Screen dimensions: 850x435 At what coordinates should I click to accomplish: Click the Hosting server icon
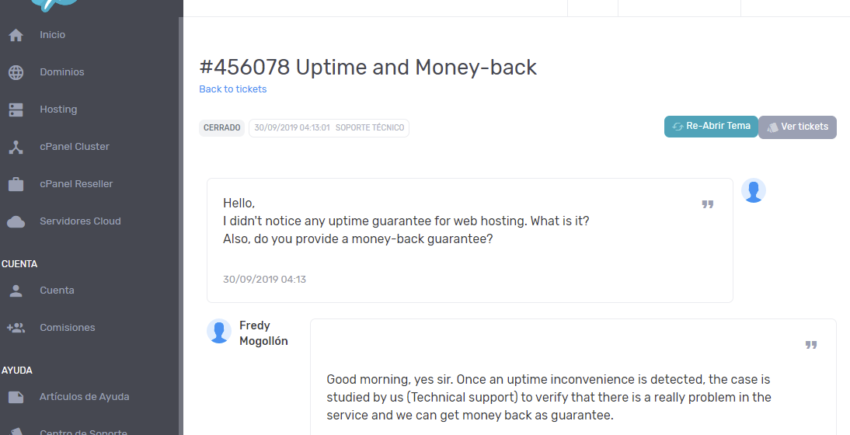point(16,110)
